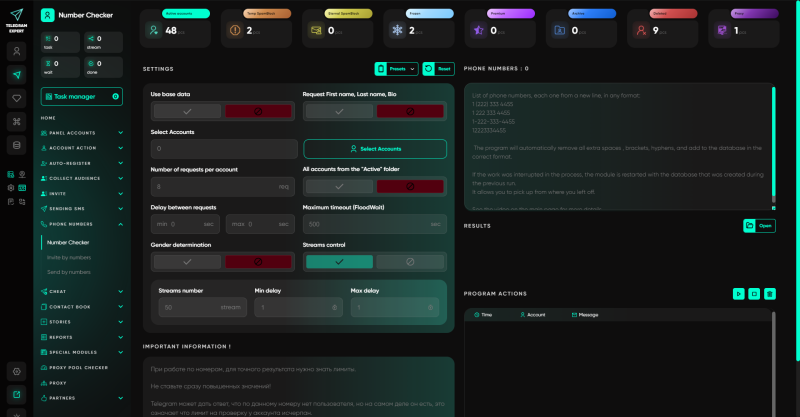Click the Active accounts user icon
Screen dimensions: 800x417
pyautogui.click(x=154, y=31)
